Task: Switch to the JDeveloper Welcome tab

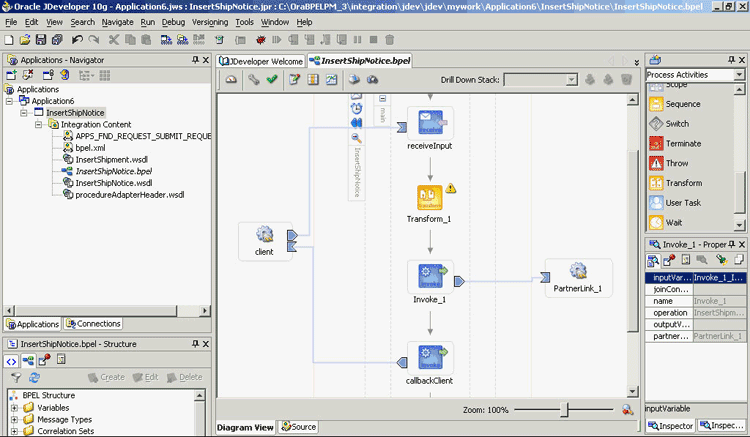Action: pyautogui.click(x=261, y=61)
